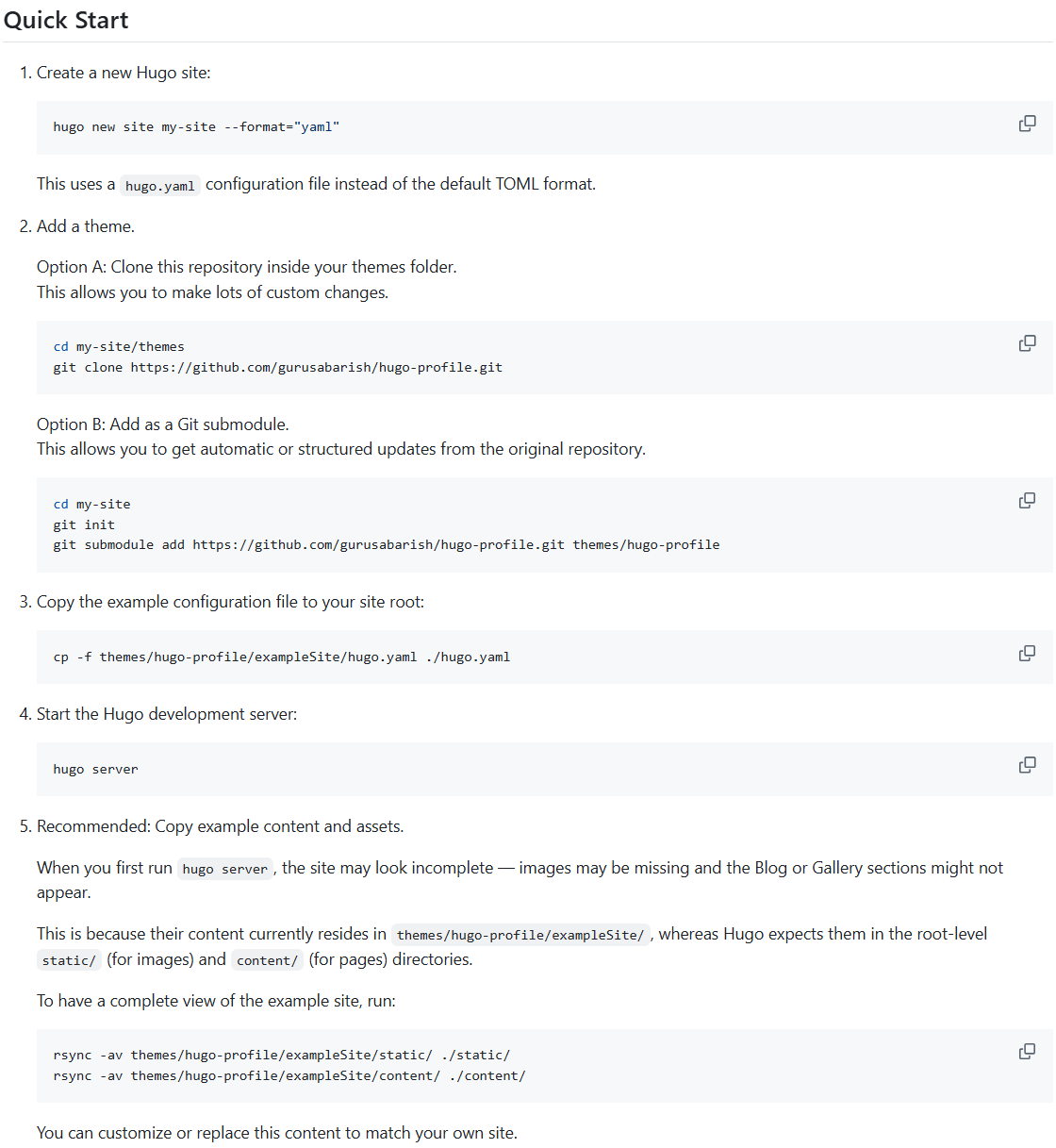Click the inline themes/hugo-profile/exampleSite/ path
The width and height of the screenshot is (1056, 1148).
click(520, 935)
